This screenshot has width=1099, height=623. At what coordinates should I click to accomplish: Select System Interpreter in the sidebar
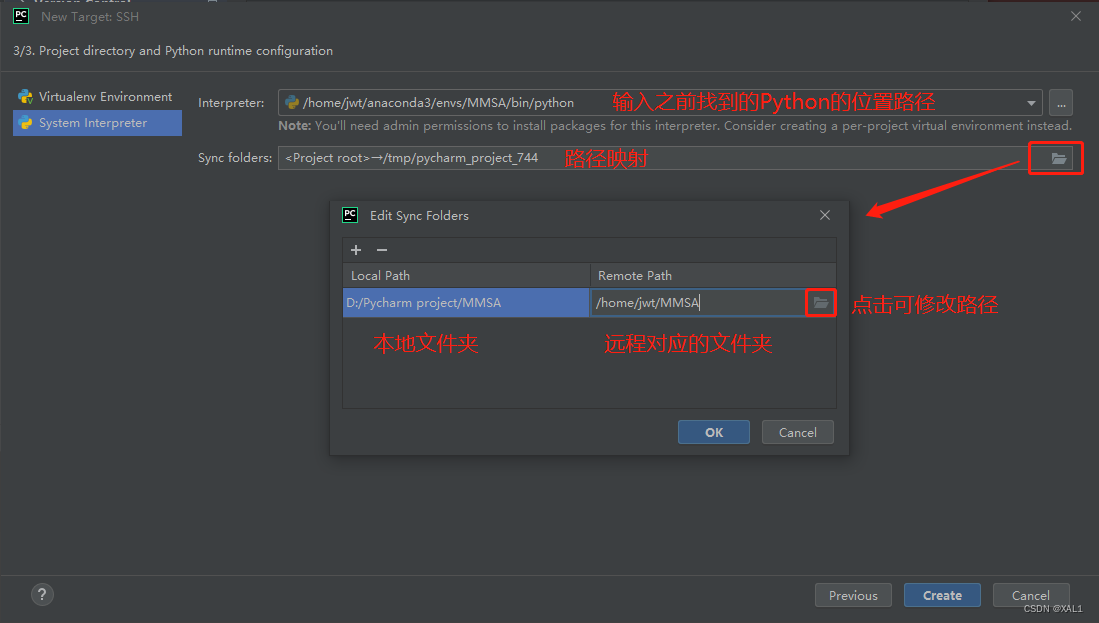pyautogui.click(x=97, y=123)
